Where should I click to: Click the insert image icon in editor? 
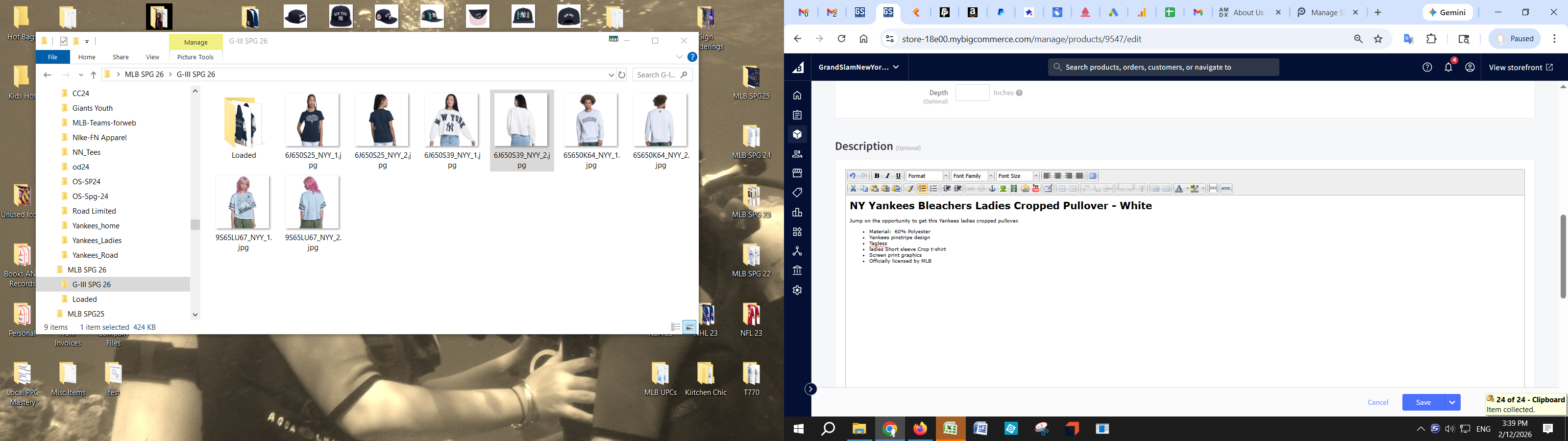(x=1003, y=189)
